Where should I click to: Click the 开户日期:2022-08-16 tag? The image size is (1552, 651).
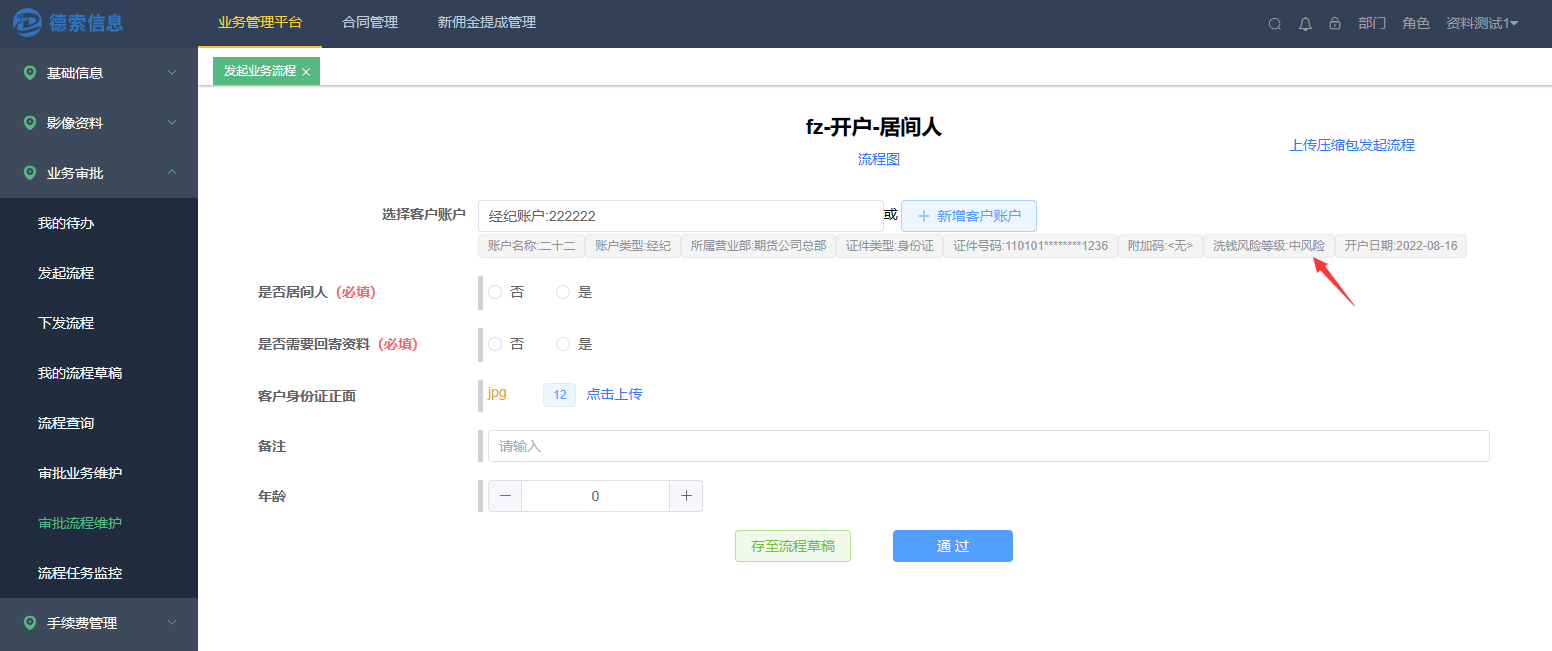click(x=1400, y=246)
